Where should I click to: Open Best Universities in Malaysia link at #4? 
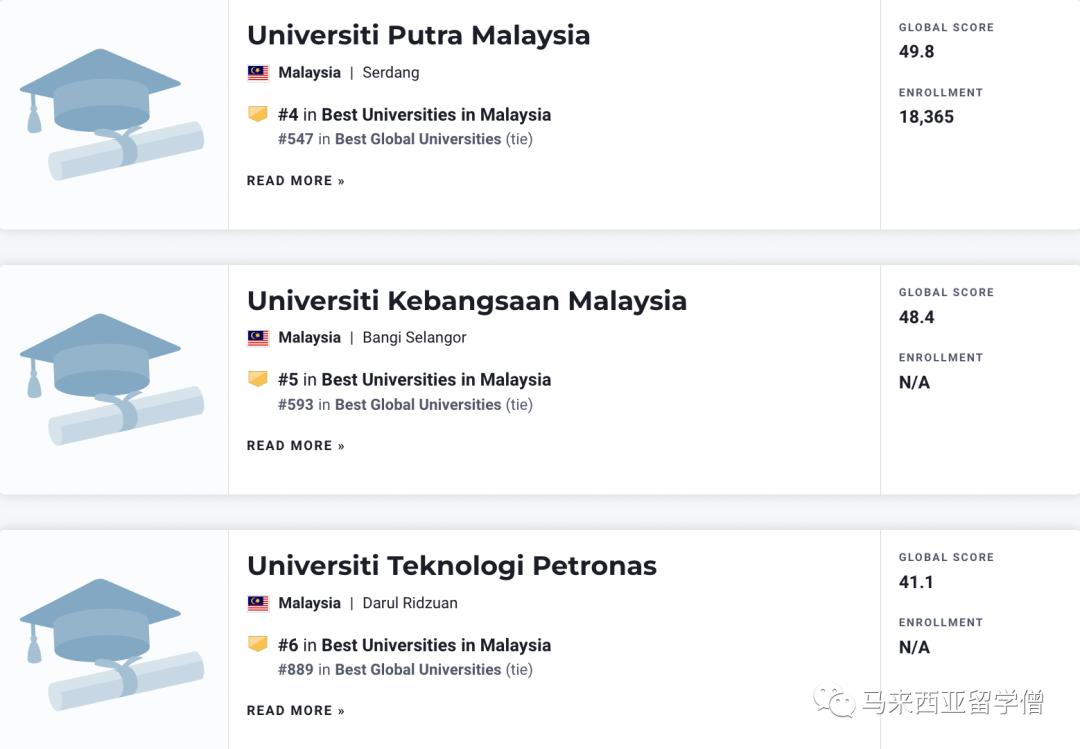[436, 115]
